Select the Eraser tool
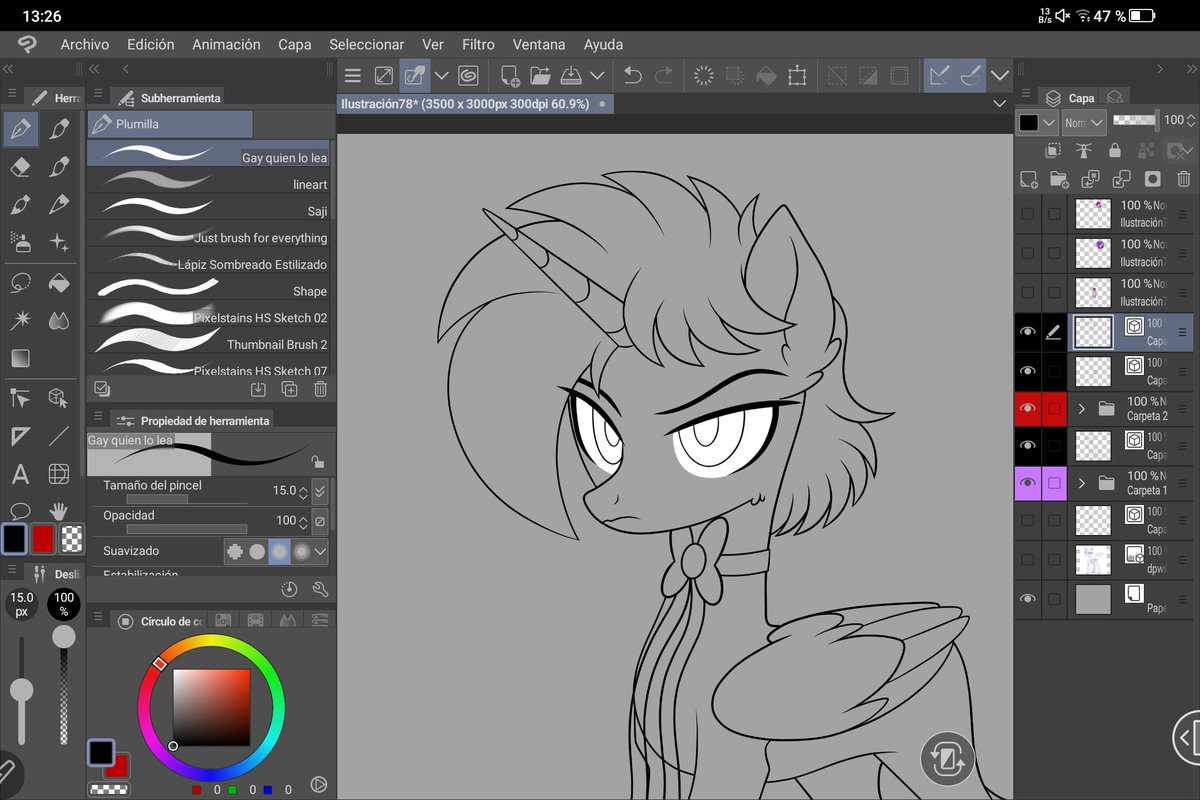The image size is (1200, 800). pyautogui.click(x=21, y=166)
